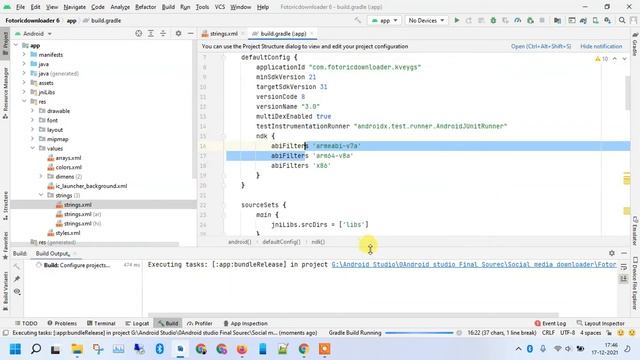Open the Build menu

tap(168, 7)
